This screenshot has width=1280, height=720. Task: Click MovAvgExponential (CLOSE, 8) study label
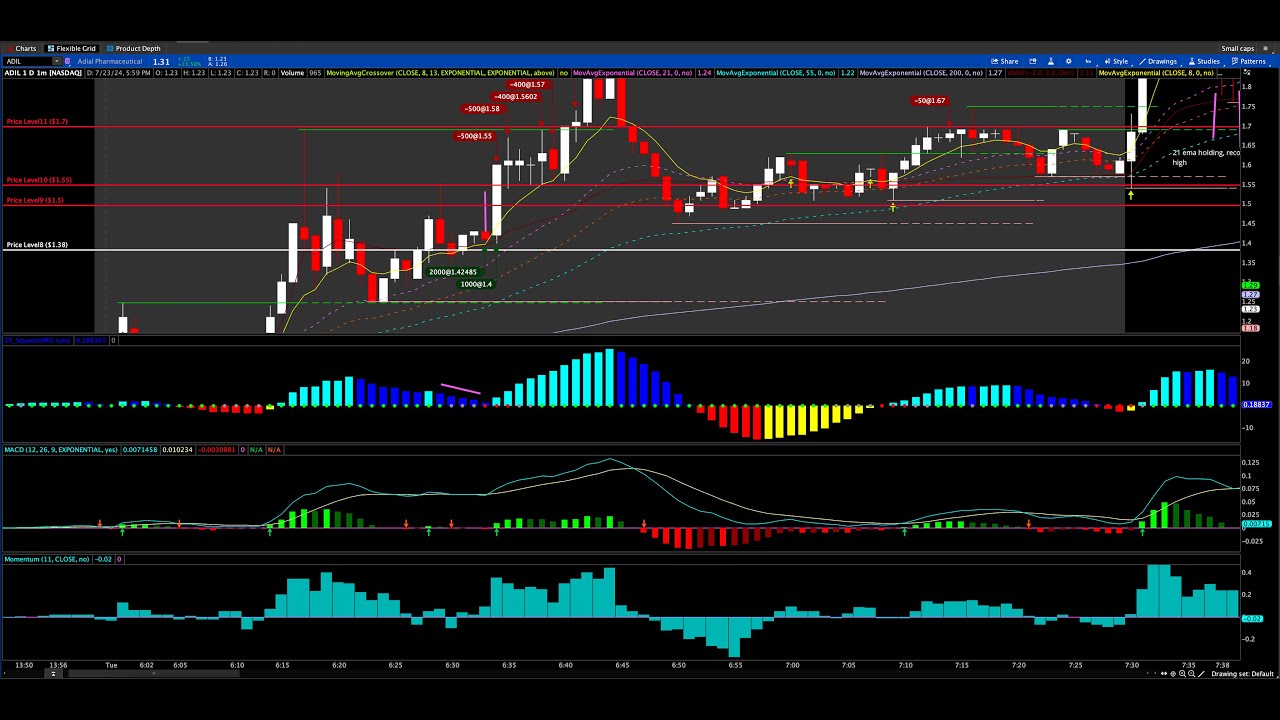click(x=1157, y=73)
